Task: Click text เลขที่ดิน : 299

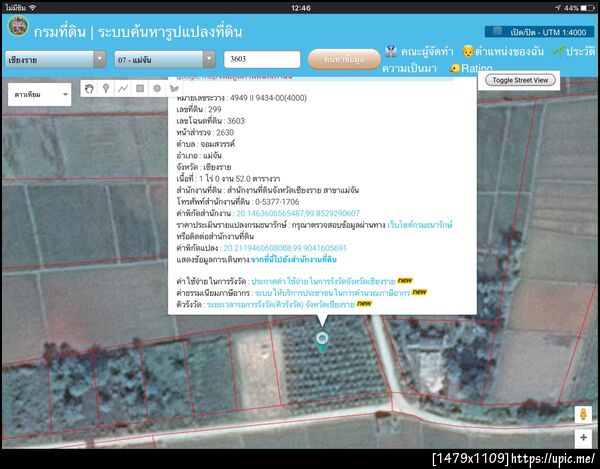Action: (x=199, y=109)
